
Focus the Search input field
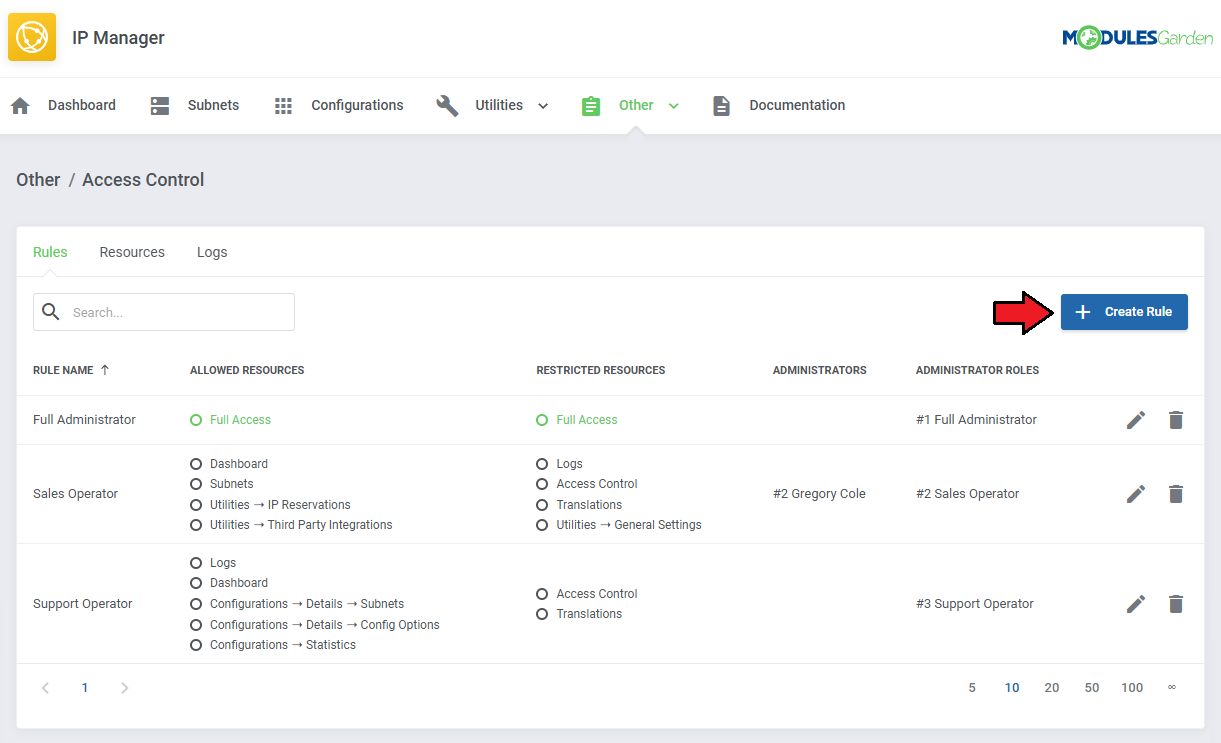(x=164, y=312)
